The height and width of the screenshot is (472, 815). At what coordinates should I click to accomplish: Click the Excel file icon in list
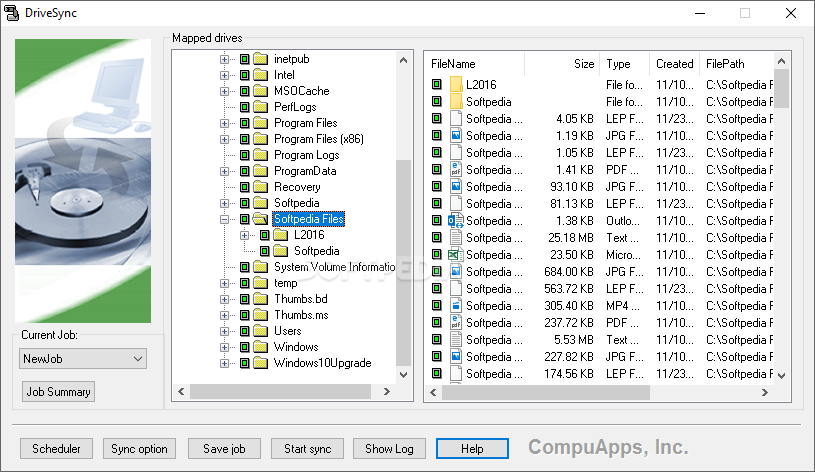point(456,255)
